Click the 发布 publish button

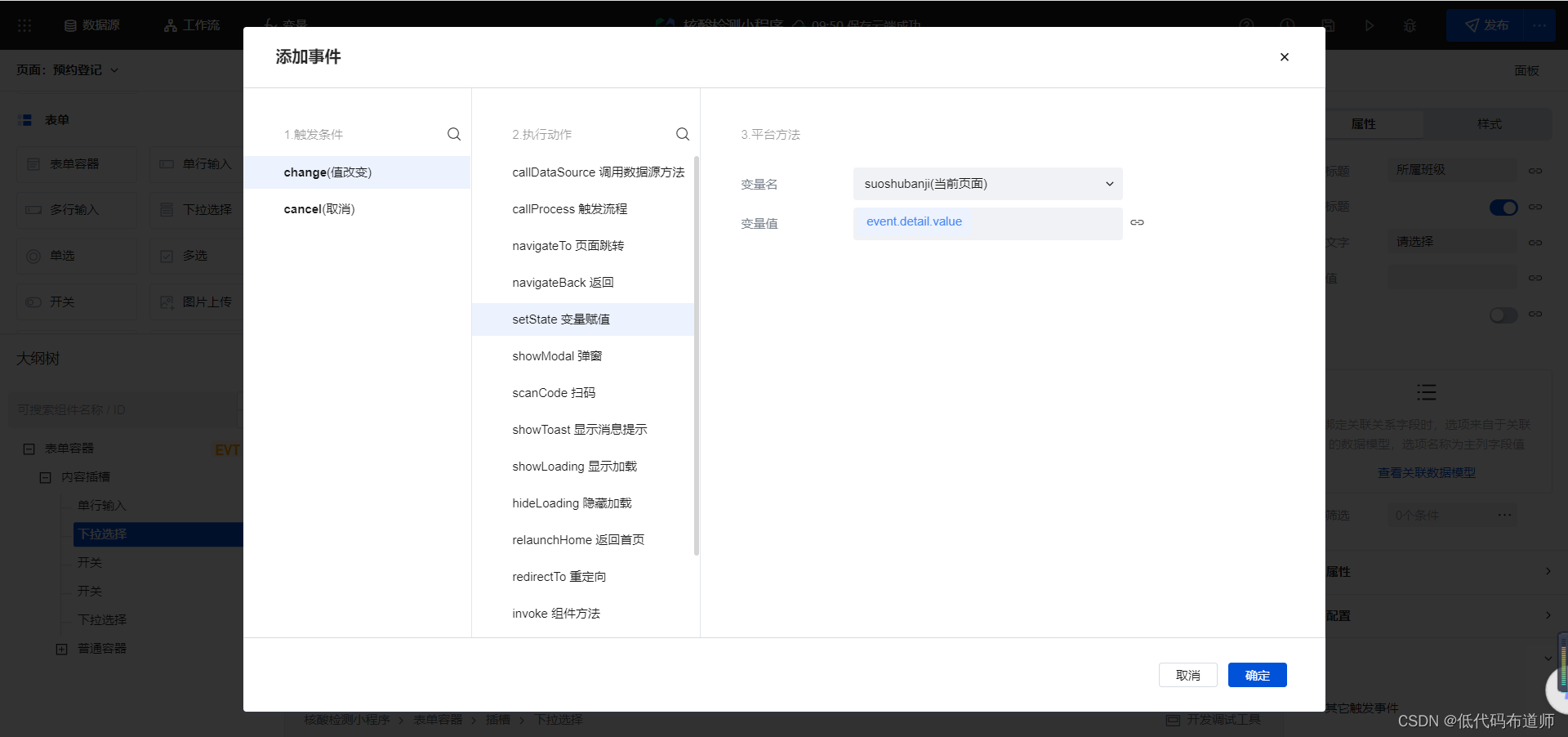click(x=1486, y=25)
